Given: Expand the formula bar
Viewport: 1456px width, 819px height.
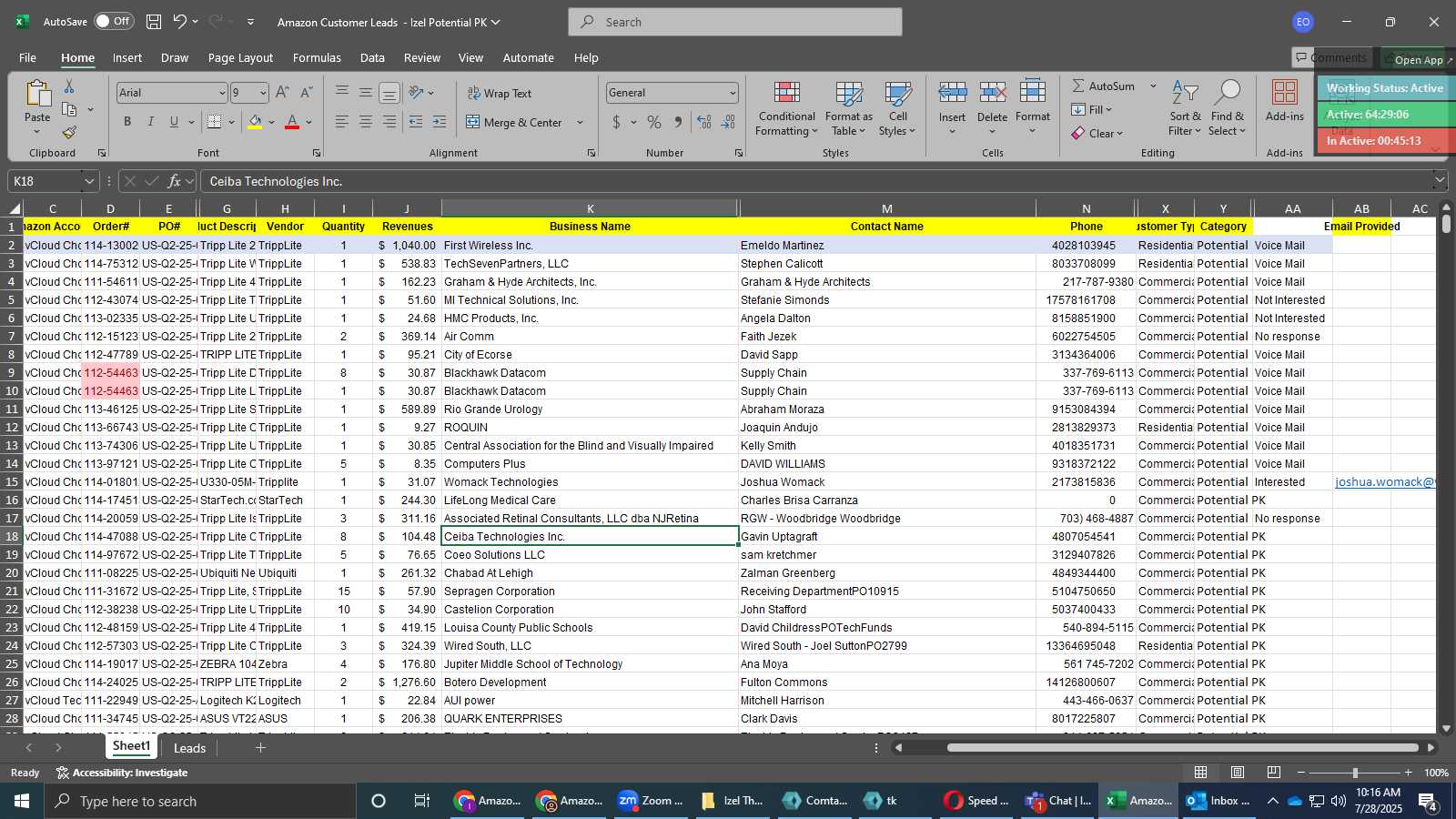Looking at the screenshot, I should pos(1439,181).
